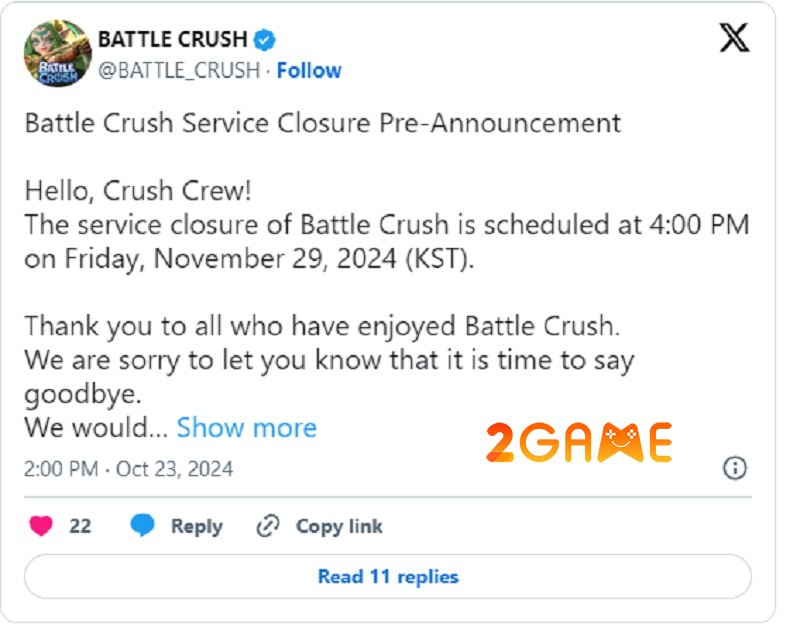Click the Battle Crush profile avatar
The height and width of the screenshot is (630, 800).
(57, 55)
